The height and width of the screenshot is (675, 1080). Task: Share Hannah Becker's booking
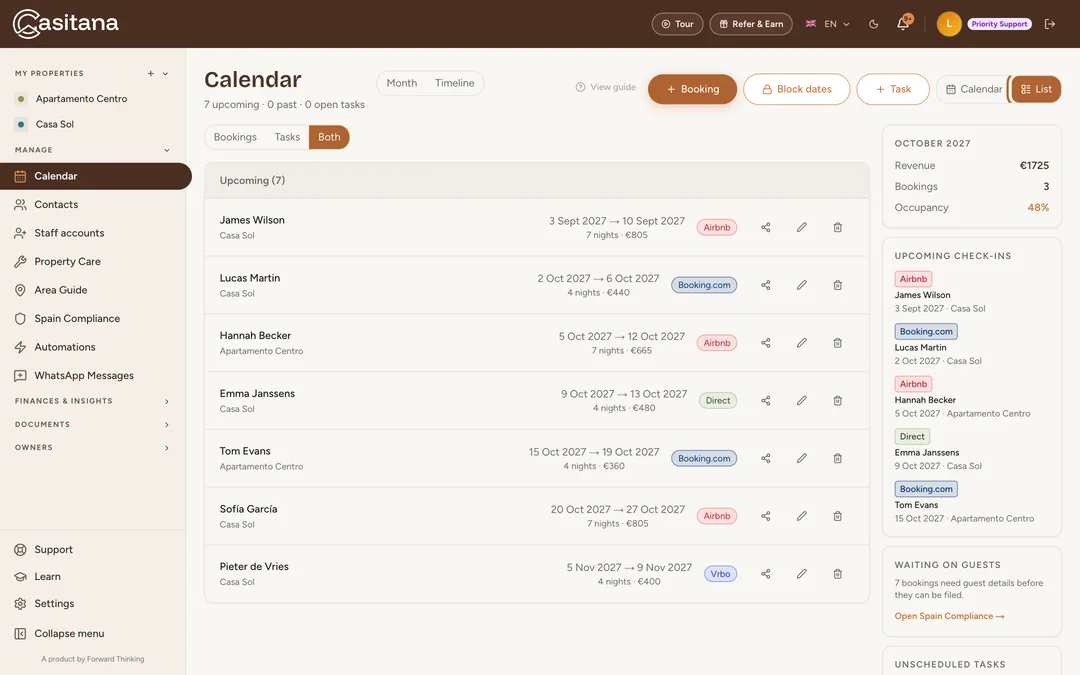coord(765,343)
